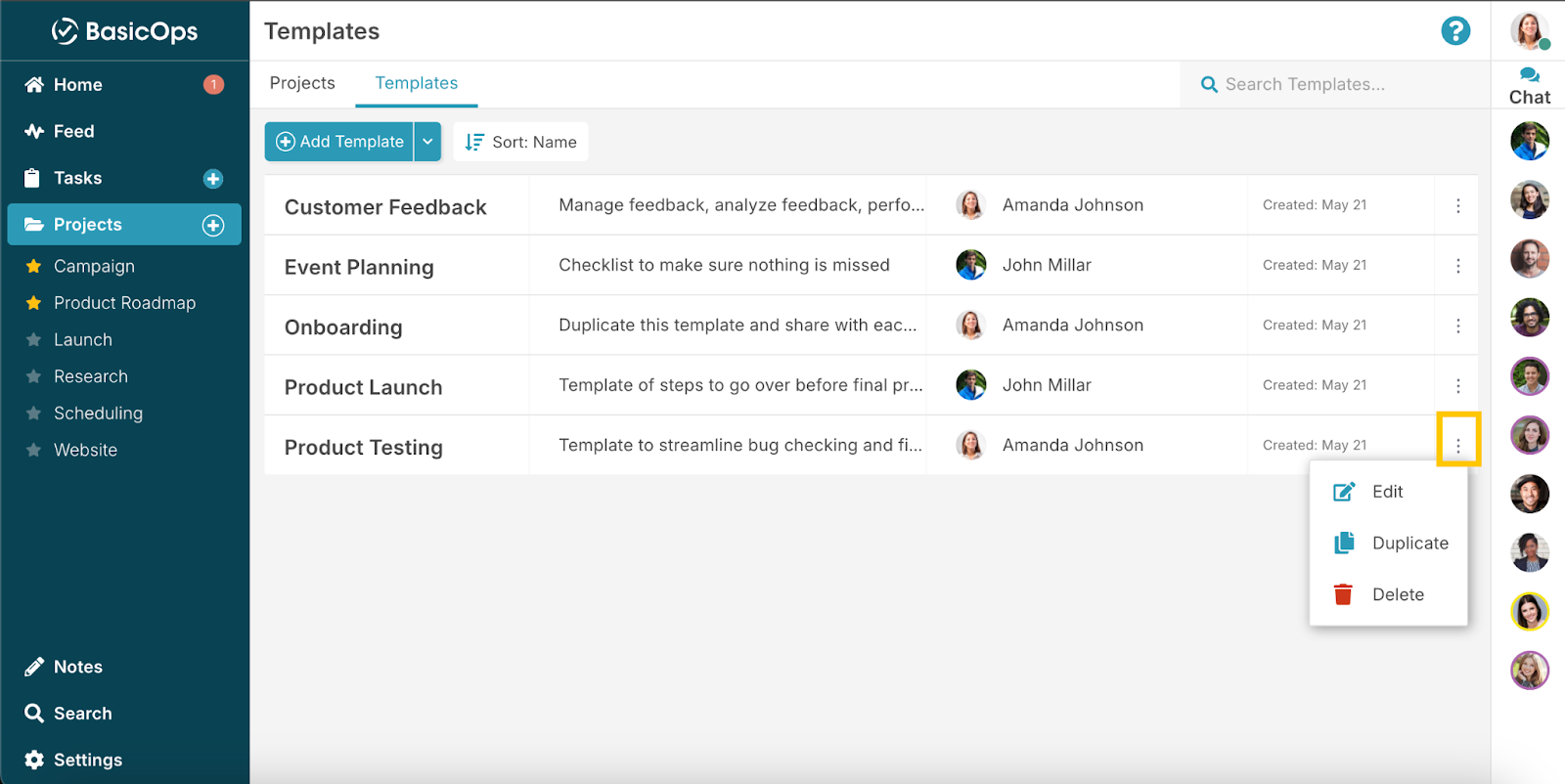
Task: Open more options for Event Planning template
Action: (x=1457, y=266)
